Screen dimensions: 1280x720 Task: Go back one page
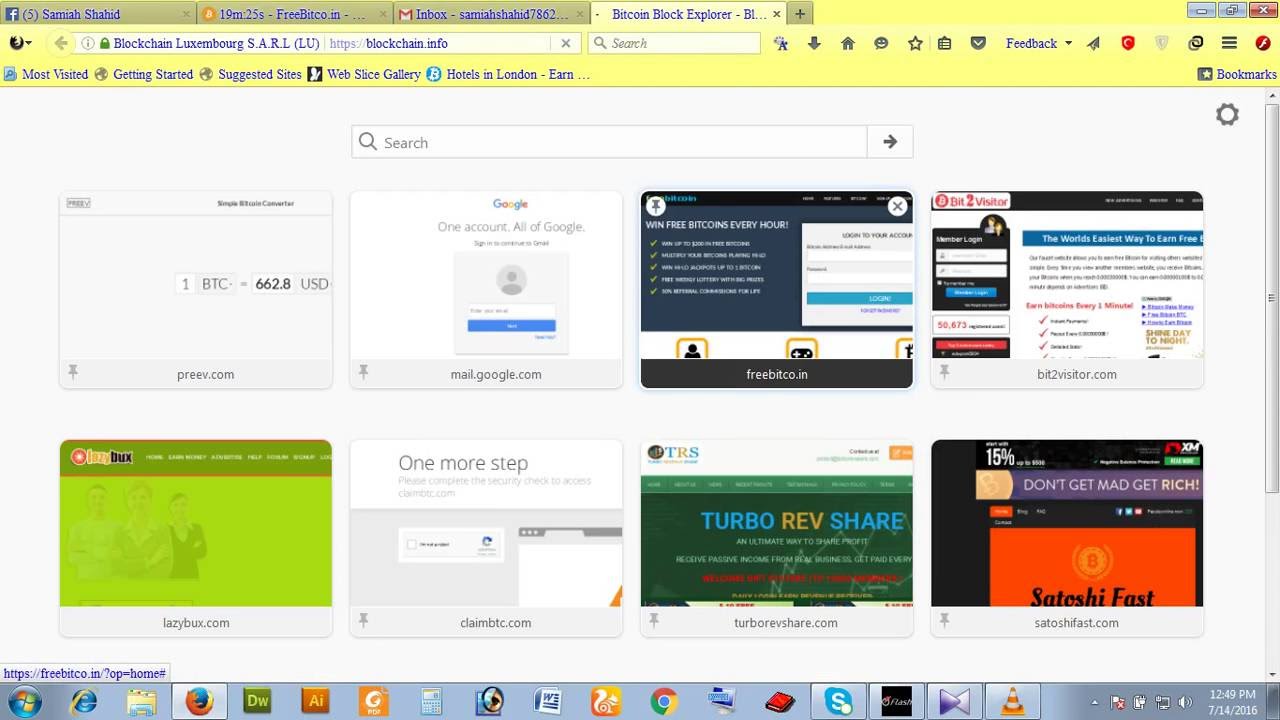click(x=60, y=43)
